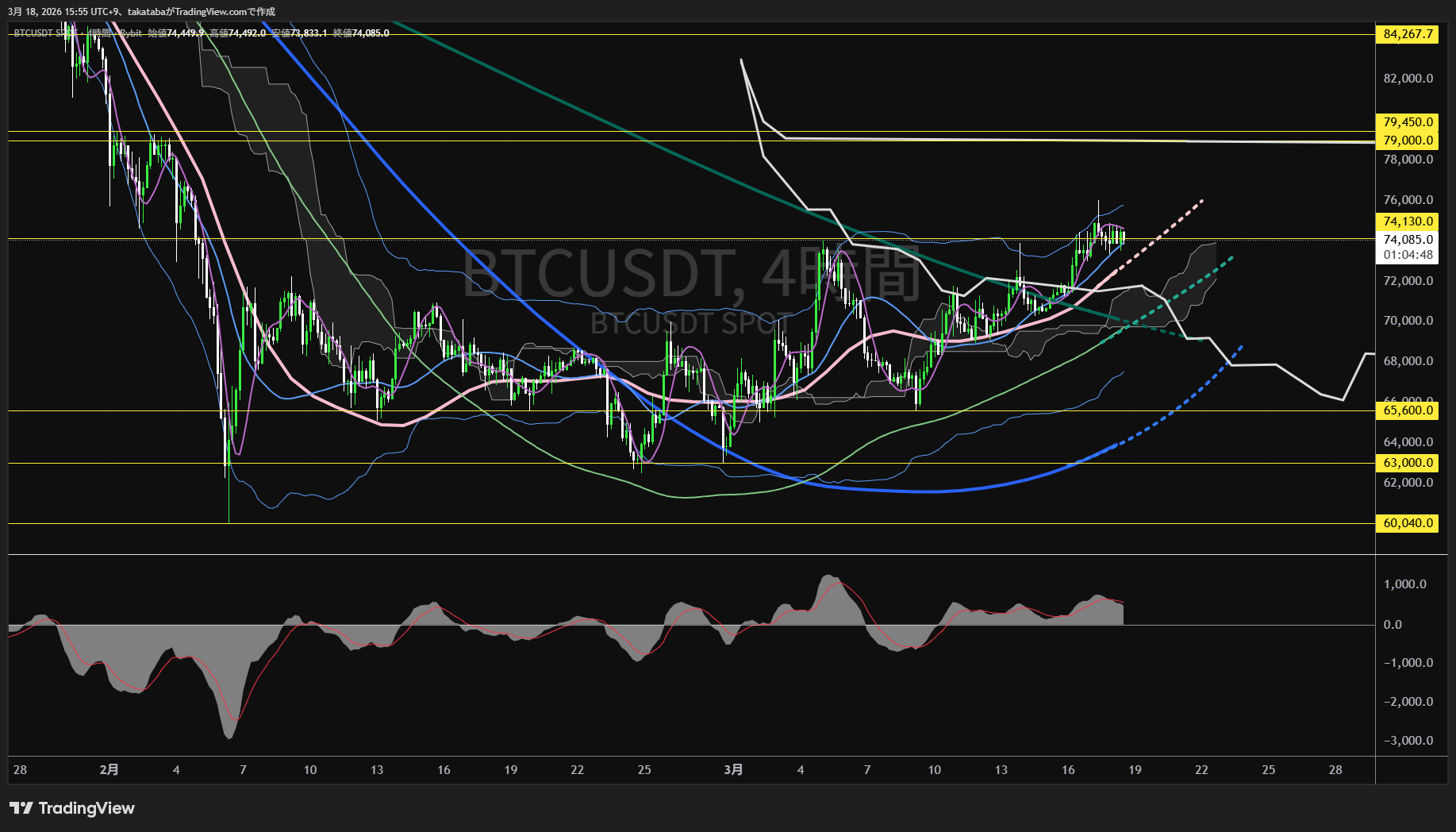
Task: Select the 65,600.0 support level label
Action: [1408, 410]
